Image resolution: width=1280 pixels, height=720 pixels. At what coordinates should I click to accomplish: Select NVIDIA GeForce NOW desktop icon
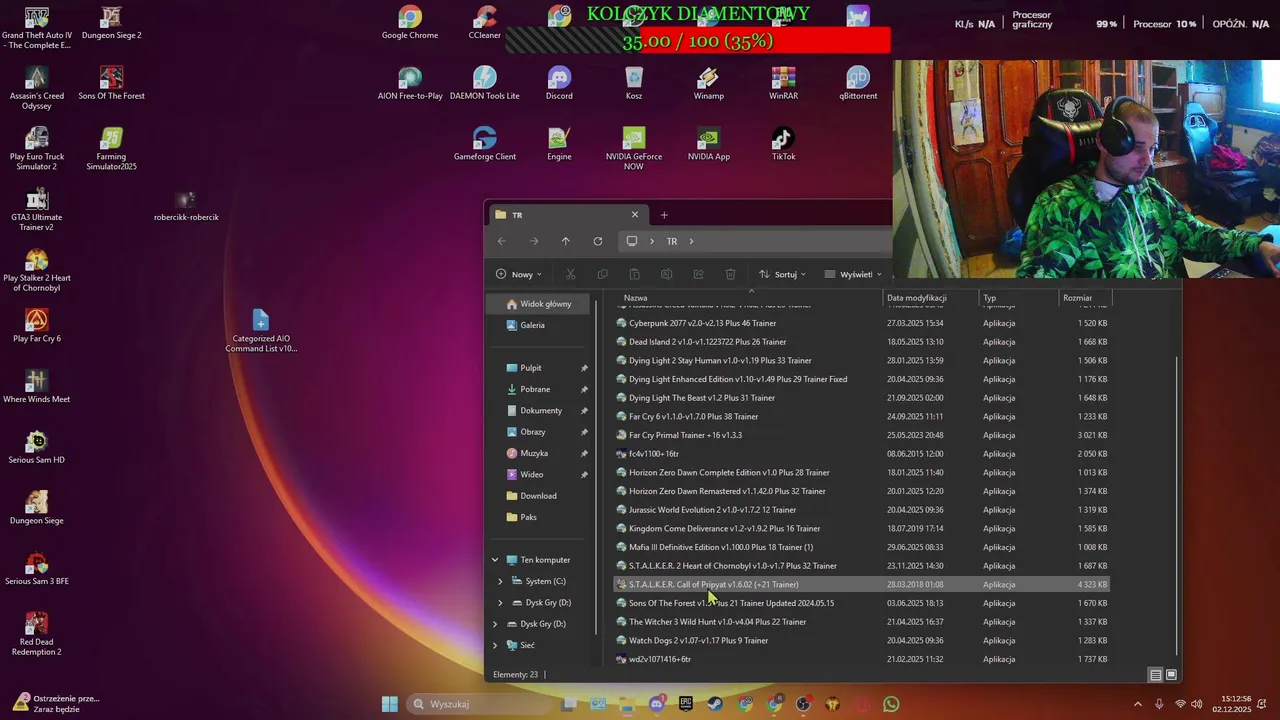[x=634, y=149]
